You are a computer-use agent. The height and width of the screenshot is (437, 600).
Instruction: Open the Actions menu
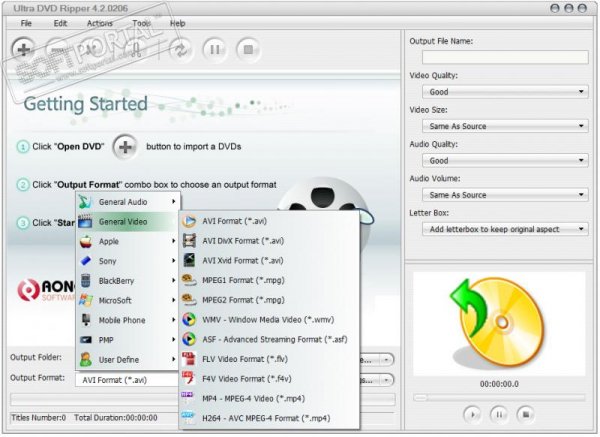[x=99, y=23]
